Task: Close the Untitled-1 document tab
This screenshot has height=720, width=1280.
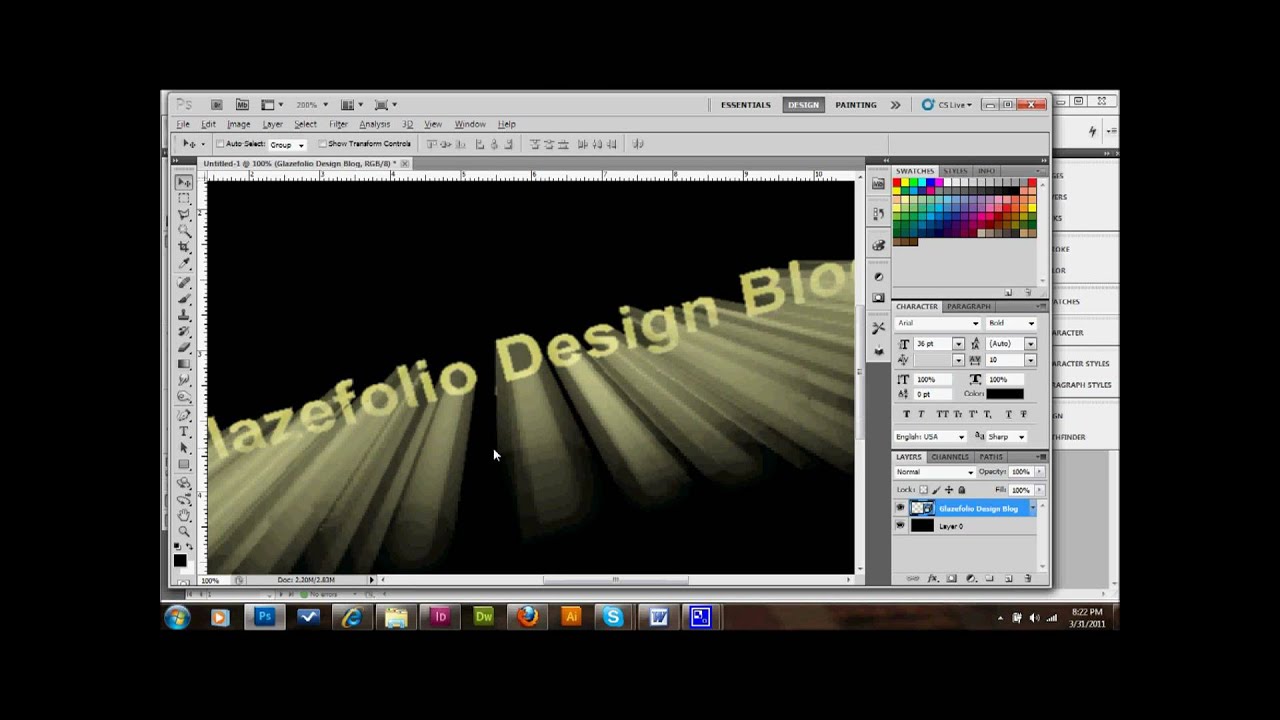Action: 405,163
